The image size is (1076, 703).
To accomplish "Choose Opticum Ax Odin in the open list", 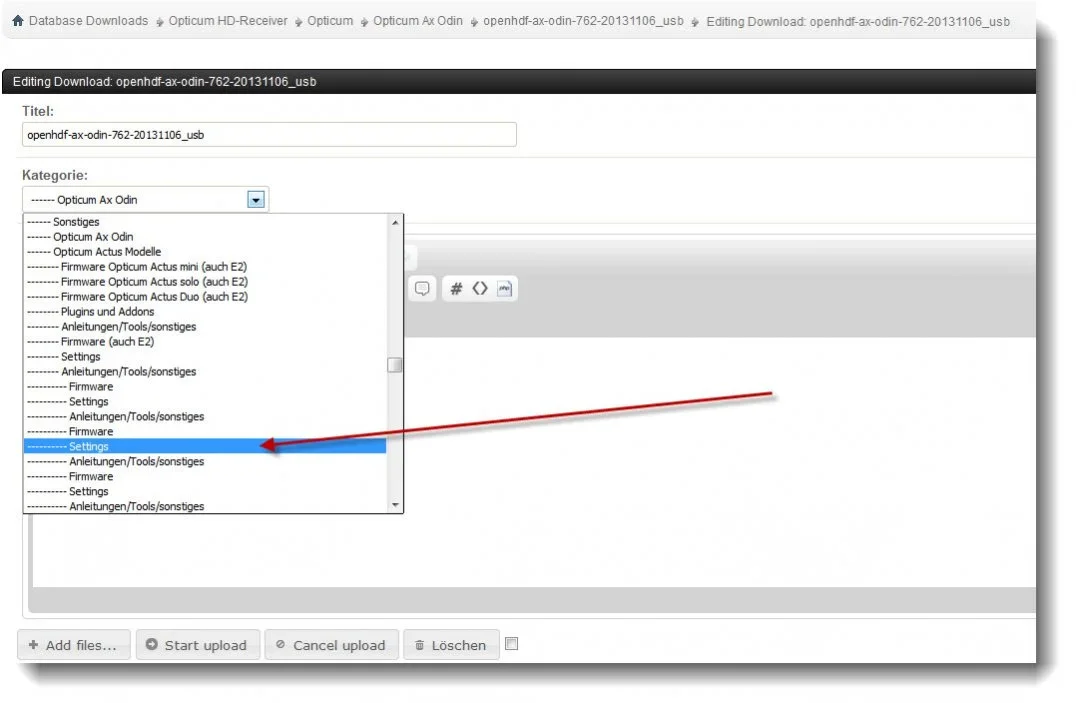I will (x=205, y=237).
